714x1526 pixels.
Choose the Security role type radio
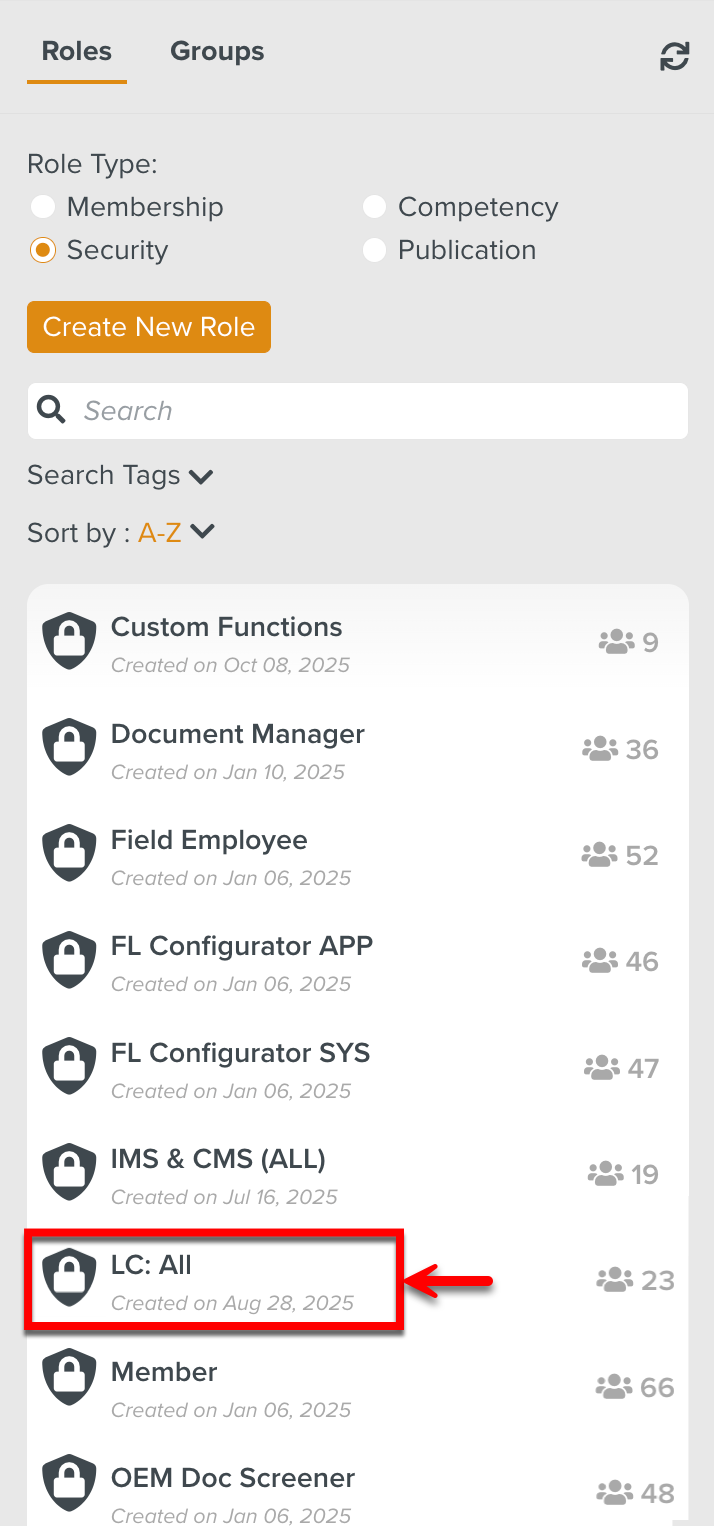(x=42, y=250)
